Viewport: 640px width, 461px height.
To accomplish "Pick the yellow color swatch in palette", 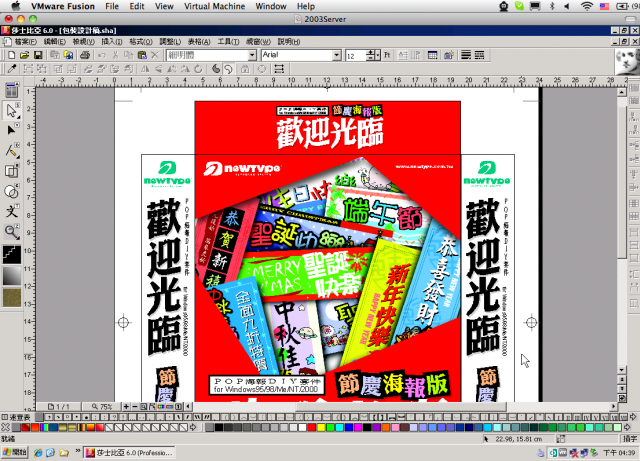I will (x=321, y=428).
